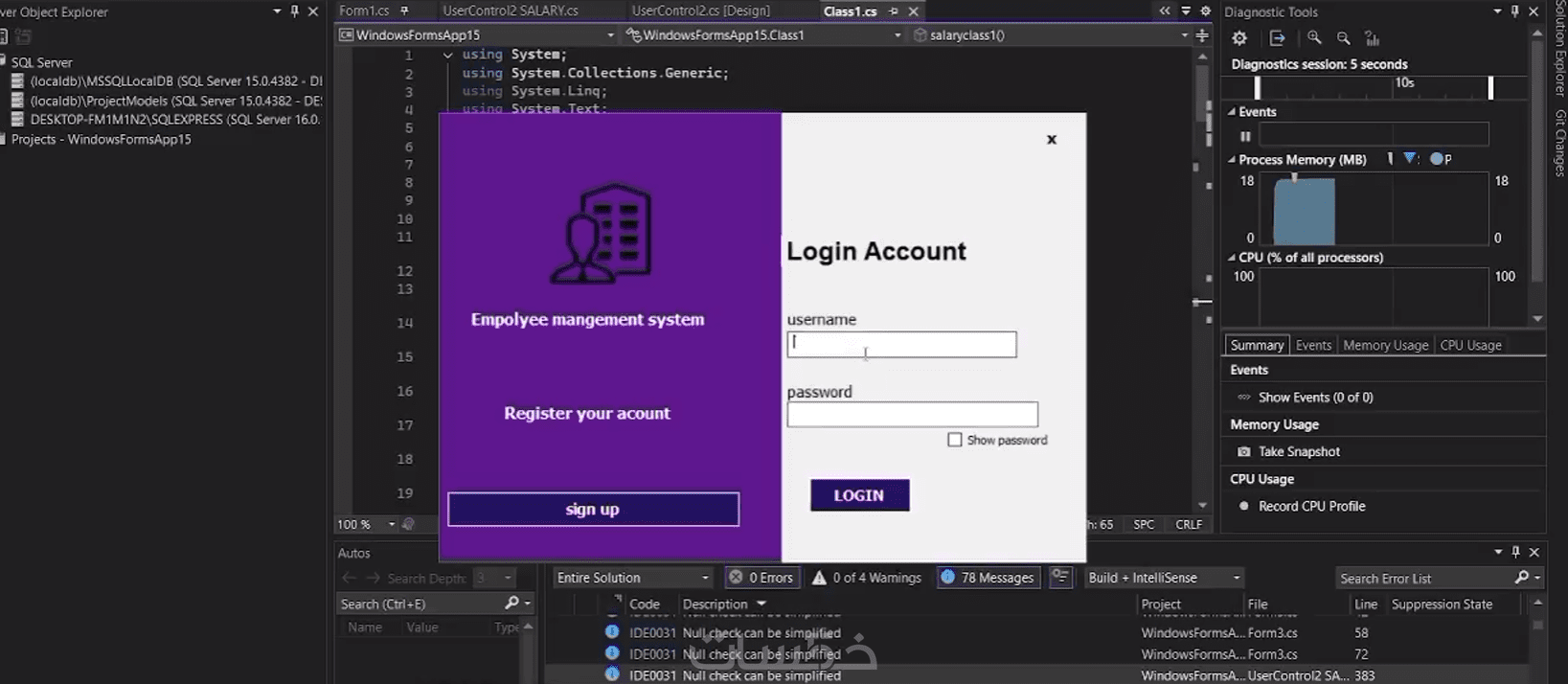This screenshot has width=1568, height=684.
Task: Toggle the 78 Messages filter
Action: coord(989,578)
